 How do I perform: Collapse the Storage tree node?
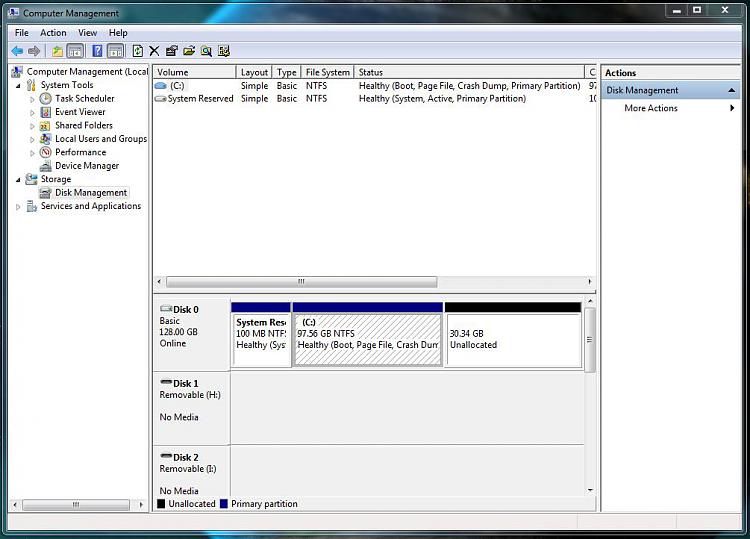18,180
